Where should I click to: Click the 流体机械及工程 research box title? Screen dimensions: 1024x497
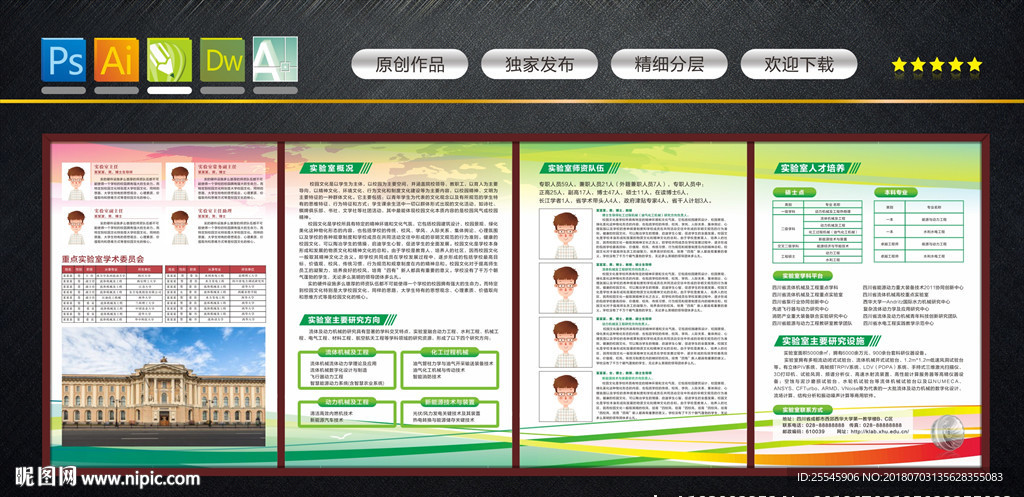click(347, 352)
